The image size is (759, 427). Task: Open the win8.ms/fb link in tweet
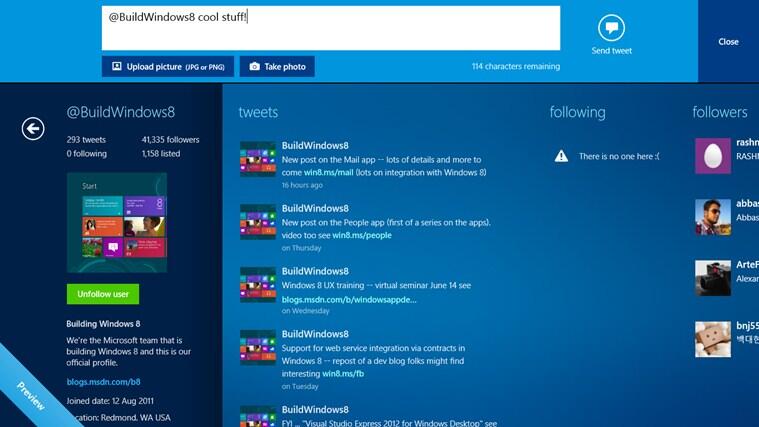[343, 374]
